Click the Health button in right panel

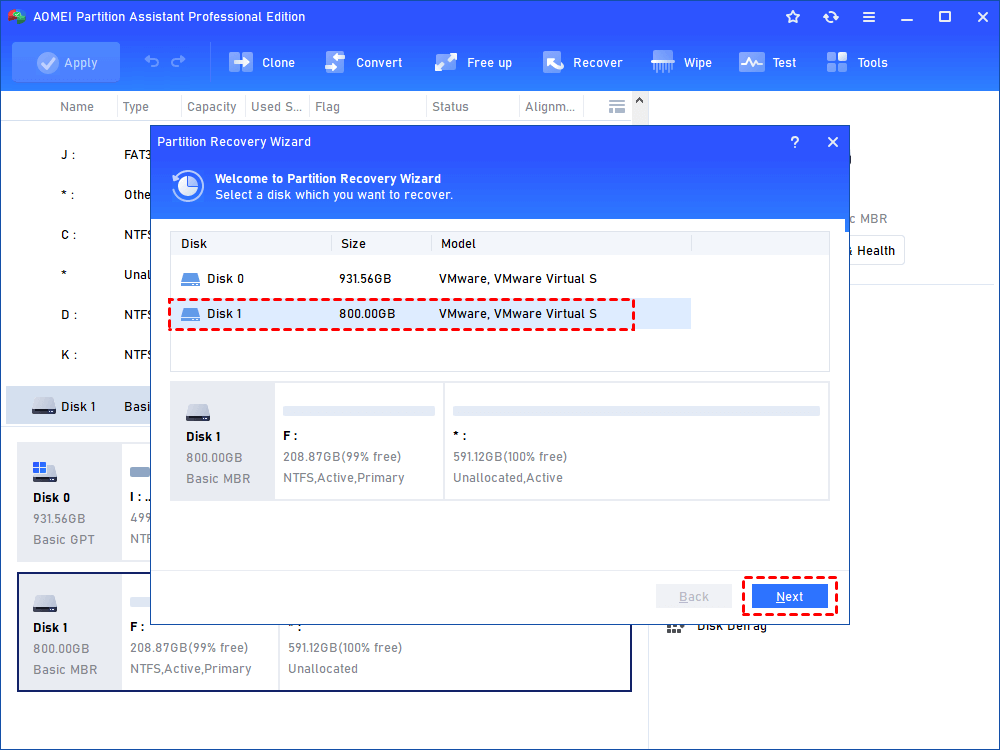tap(876, 251)
